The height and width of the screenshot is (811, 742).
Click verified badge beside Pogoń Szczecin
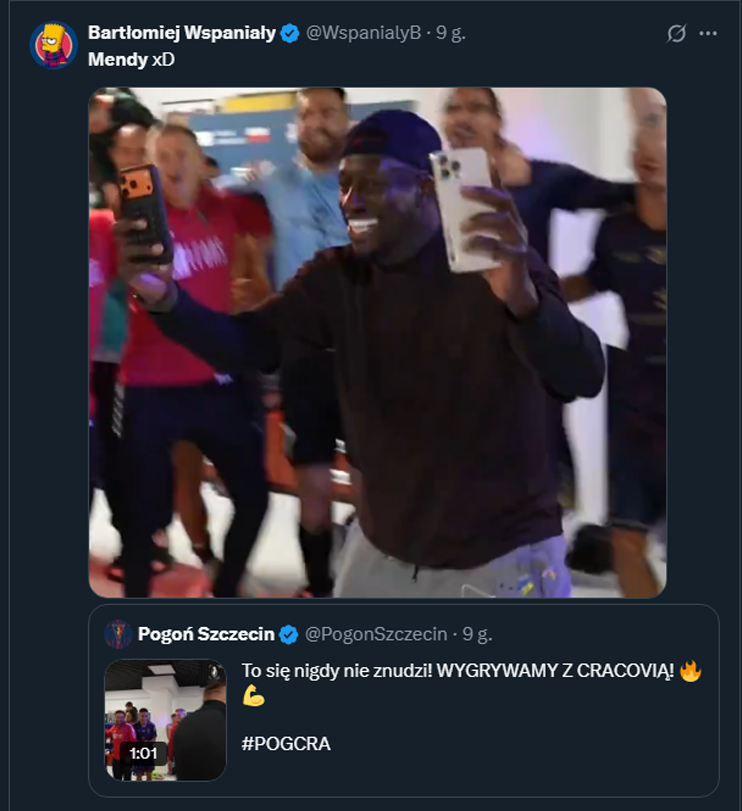[x=289, y=634]
